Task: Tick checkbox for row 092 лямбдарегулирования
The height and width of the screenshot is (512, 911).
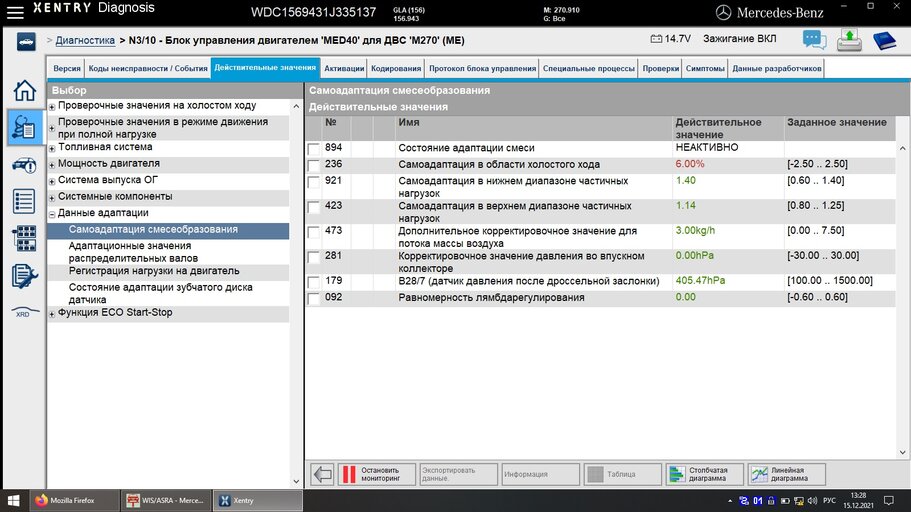Action: coord(314,299)
